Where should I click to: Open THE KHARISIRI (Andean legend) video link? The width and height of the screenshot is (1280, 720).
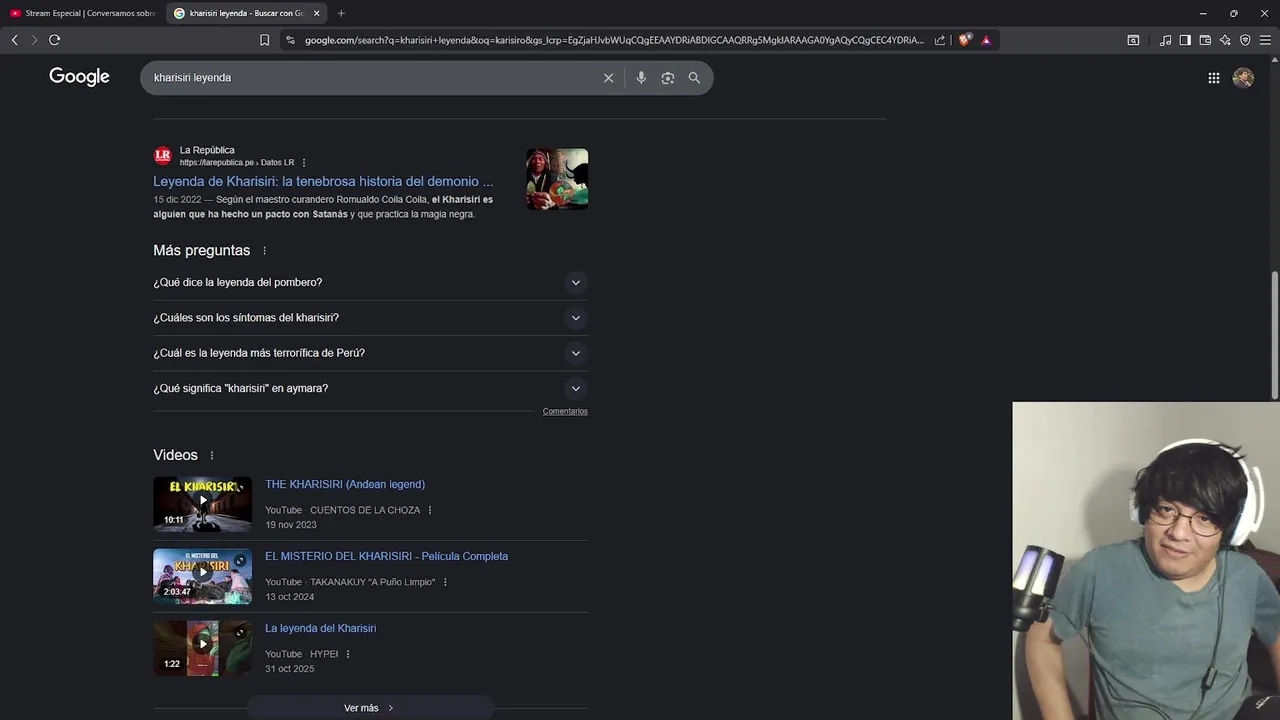coord(345,484)
